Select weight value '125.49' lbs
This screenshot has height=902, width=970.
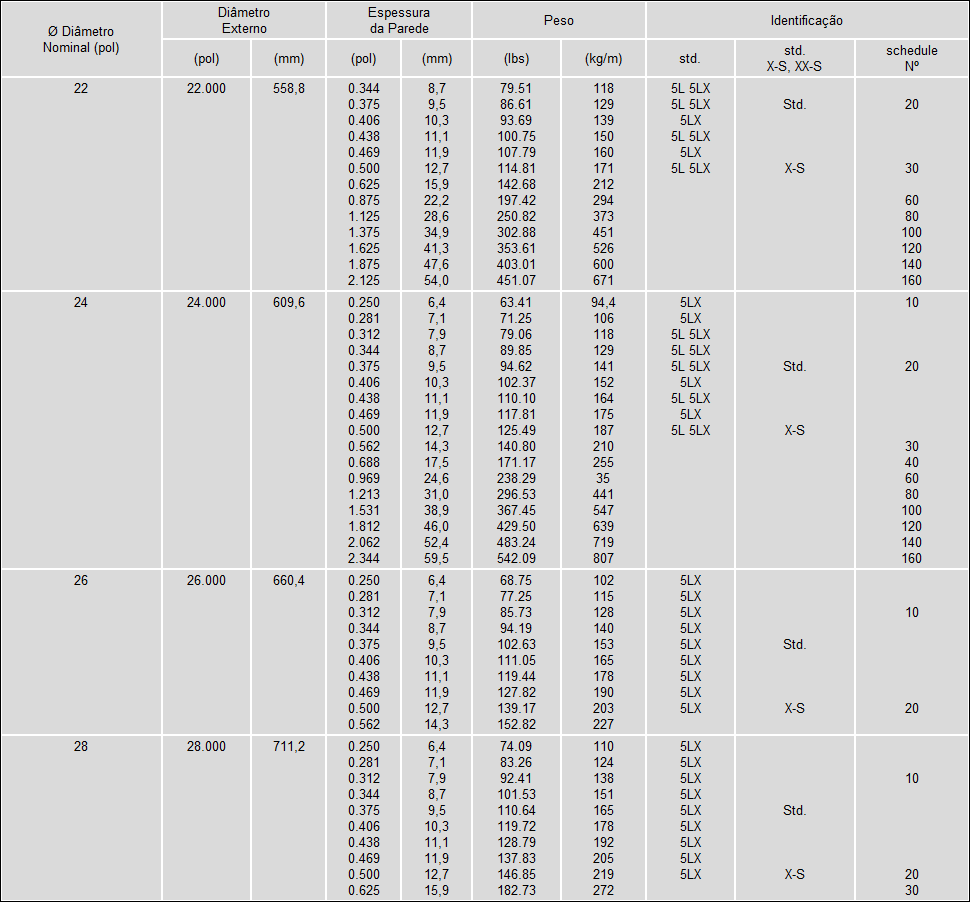point(516,431)
